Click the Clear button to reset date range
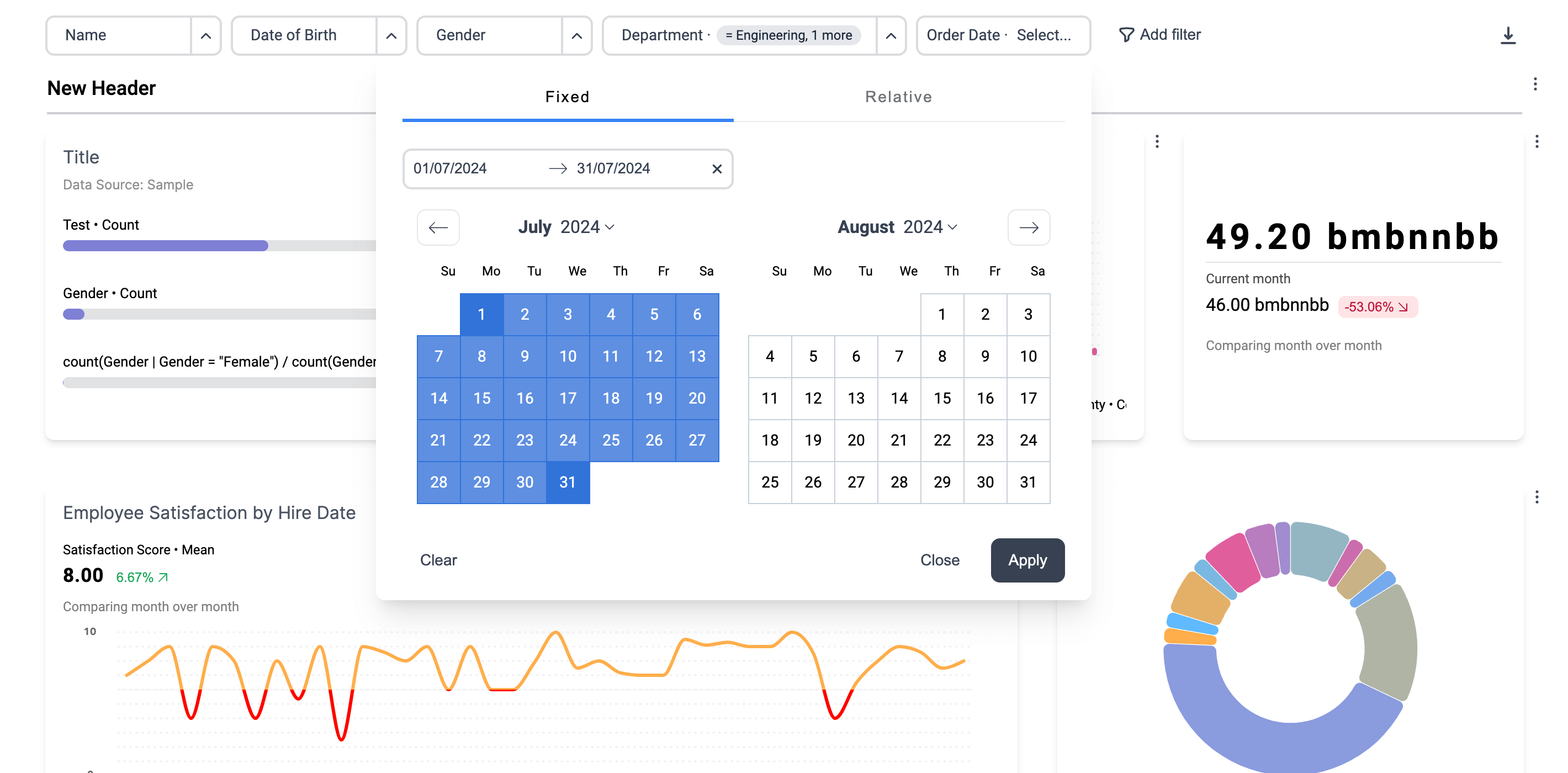1568x773 pixels. [438, 559]
